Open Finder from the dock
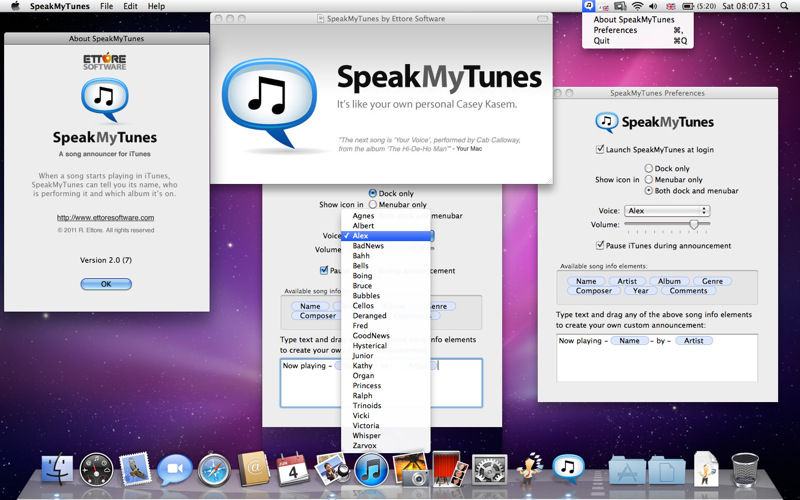800x500 pixels. 57,468
